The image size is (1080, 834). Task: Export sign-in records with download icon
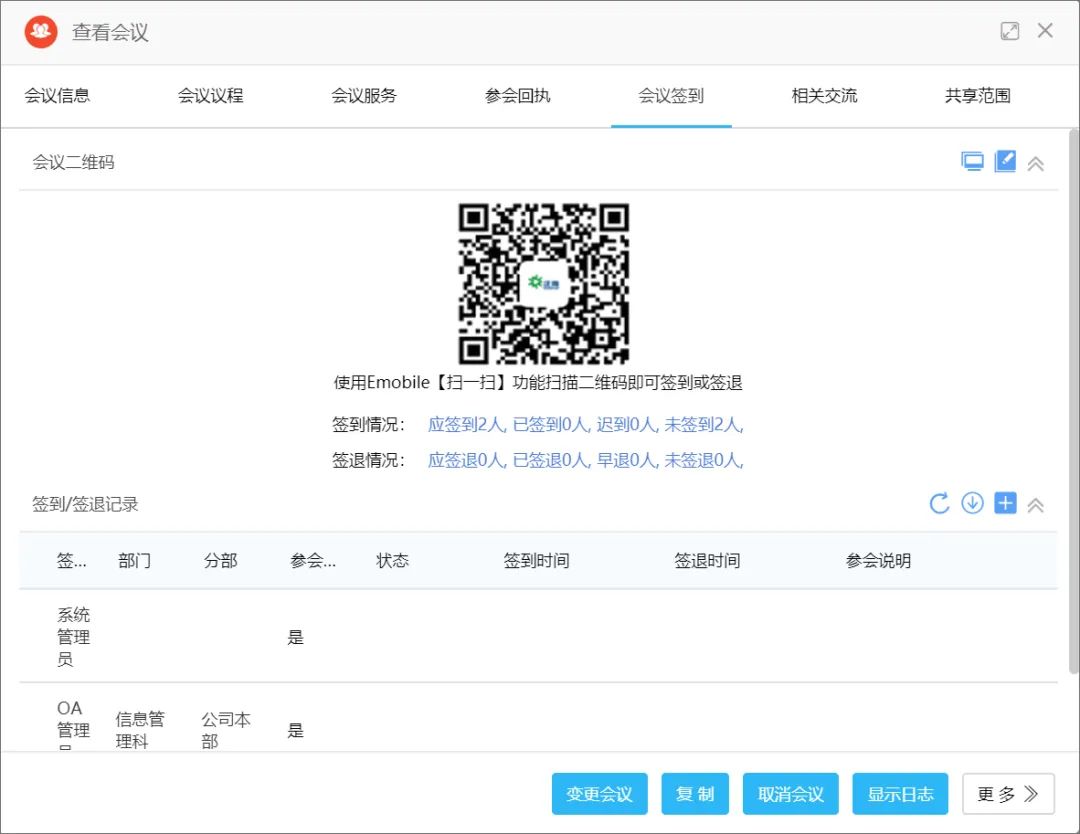(x=973, y=503)
